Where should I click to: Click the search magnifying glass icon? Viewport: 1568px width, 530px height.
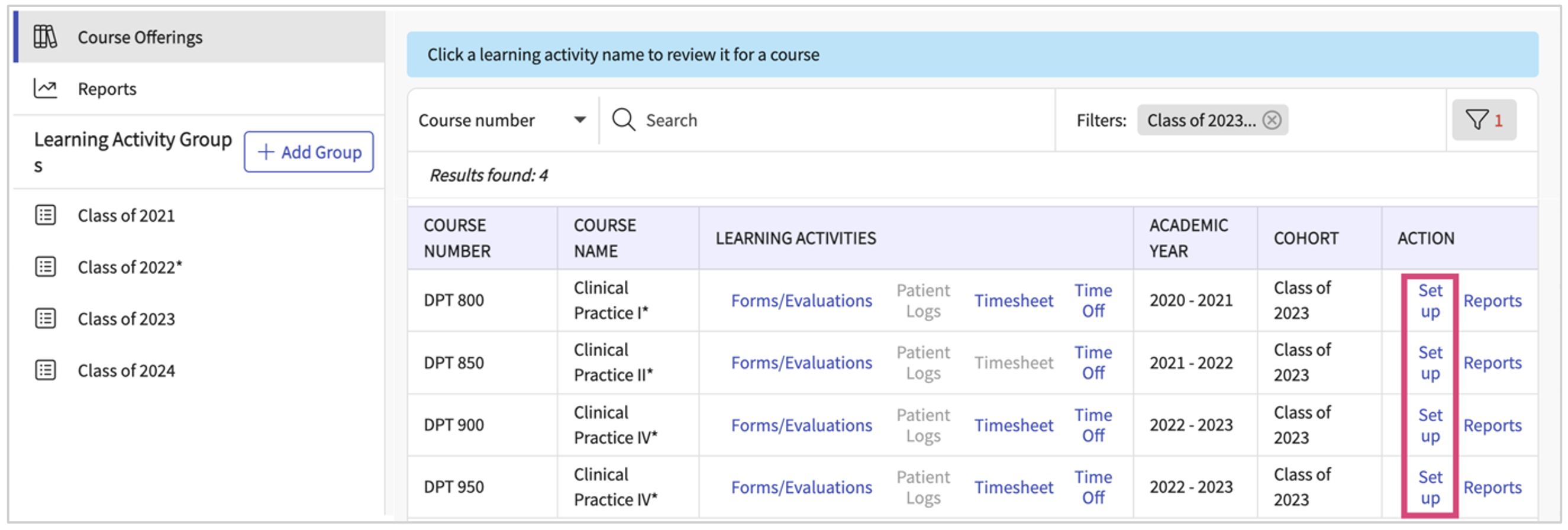[x=623, y=120]
